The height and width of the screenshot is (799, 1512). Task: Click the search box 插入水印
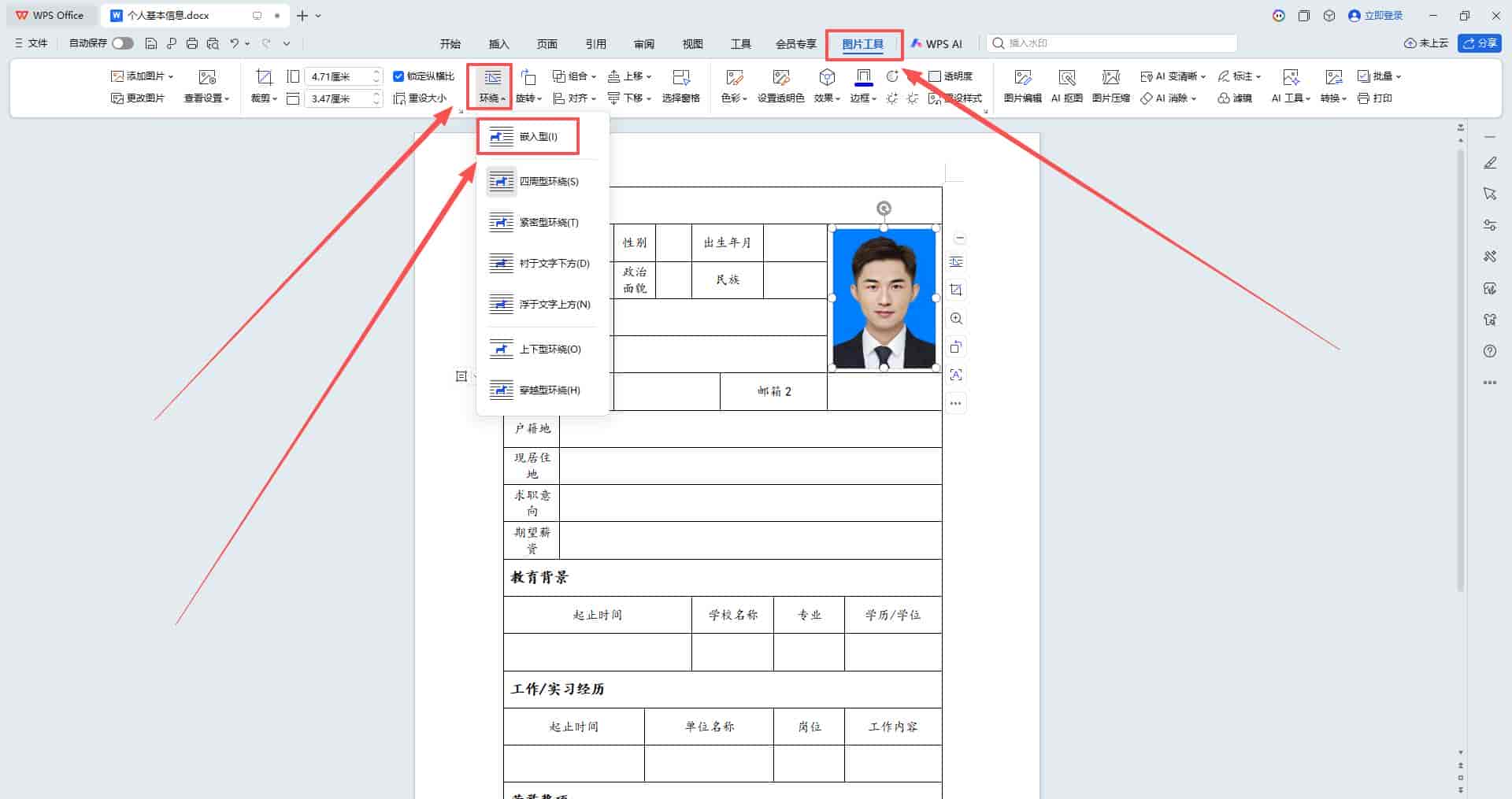point(1112,43)
